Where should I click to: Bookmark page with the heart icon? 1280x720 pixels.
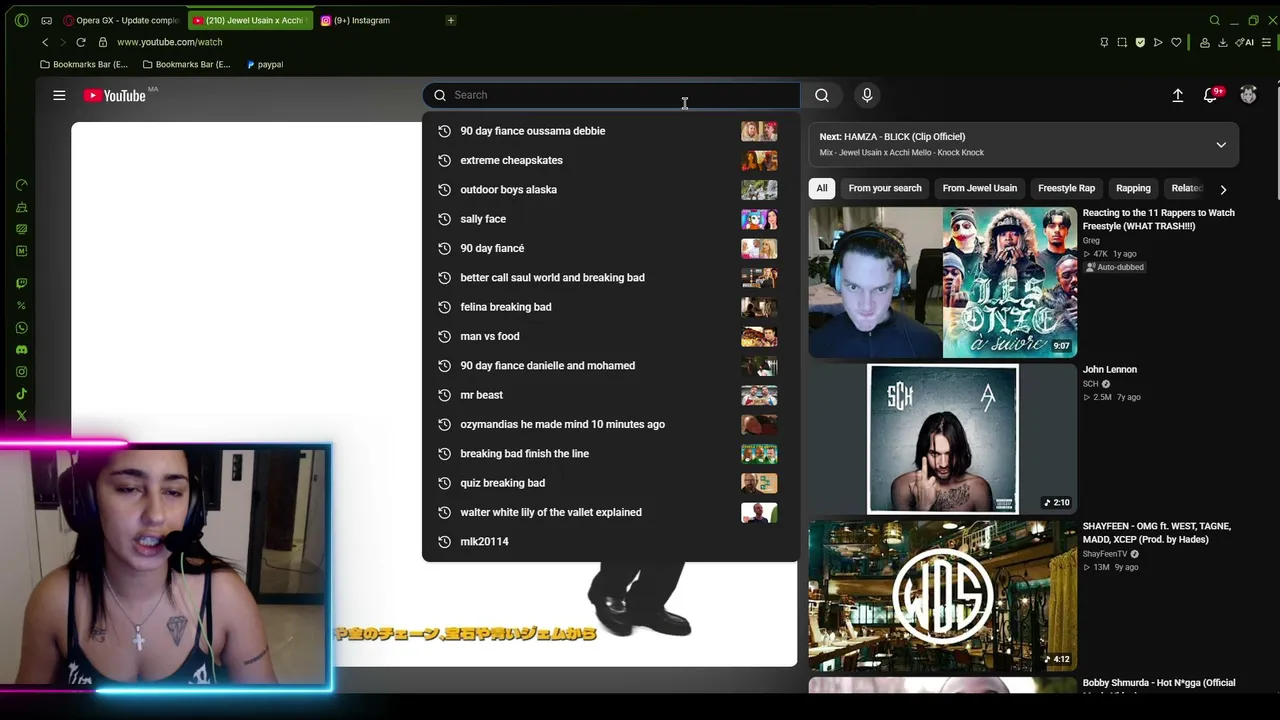point(1176,42)
